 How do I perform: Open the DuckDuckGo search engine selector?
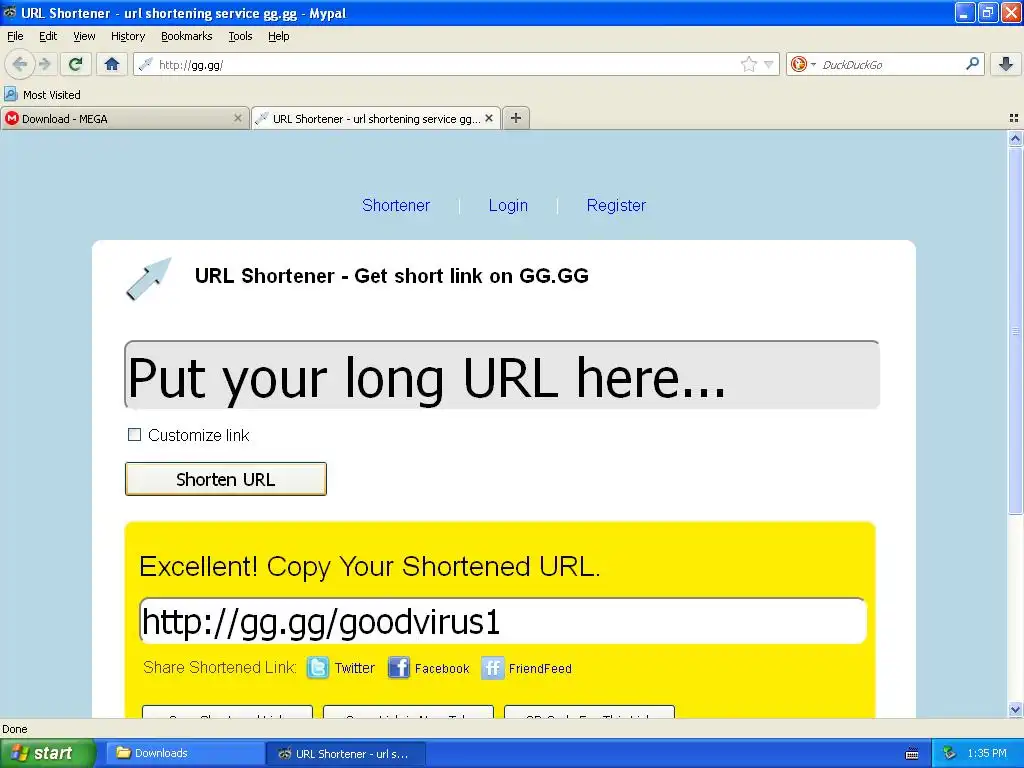click(803, 64)
